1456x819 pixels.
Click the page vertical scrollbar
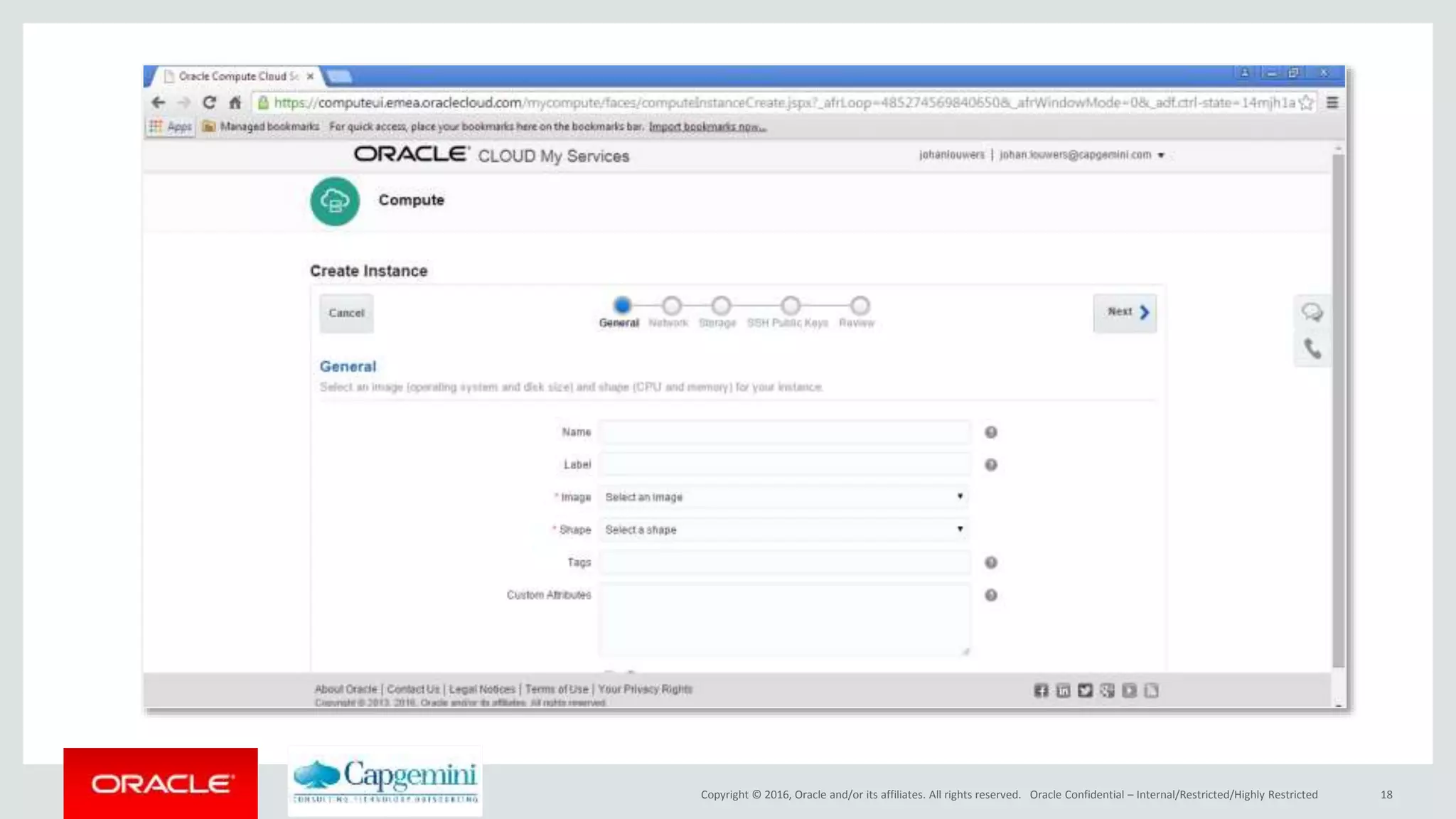point(1338,411)
